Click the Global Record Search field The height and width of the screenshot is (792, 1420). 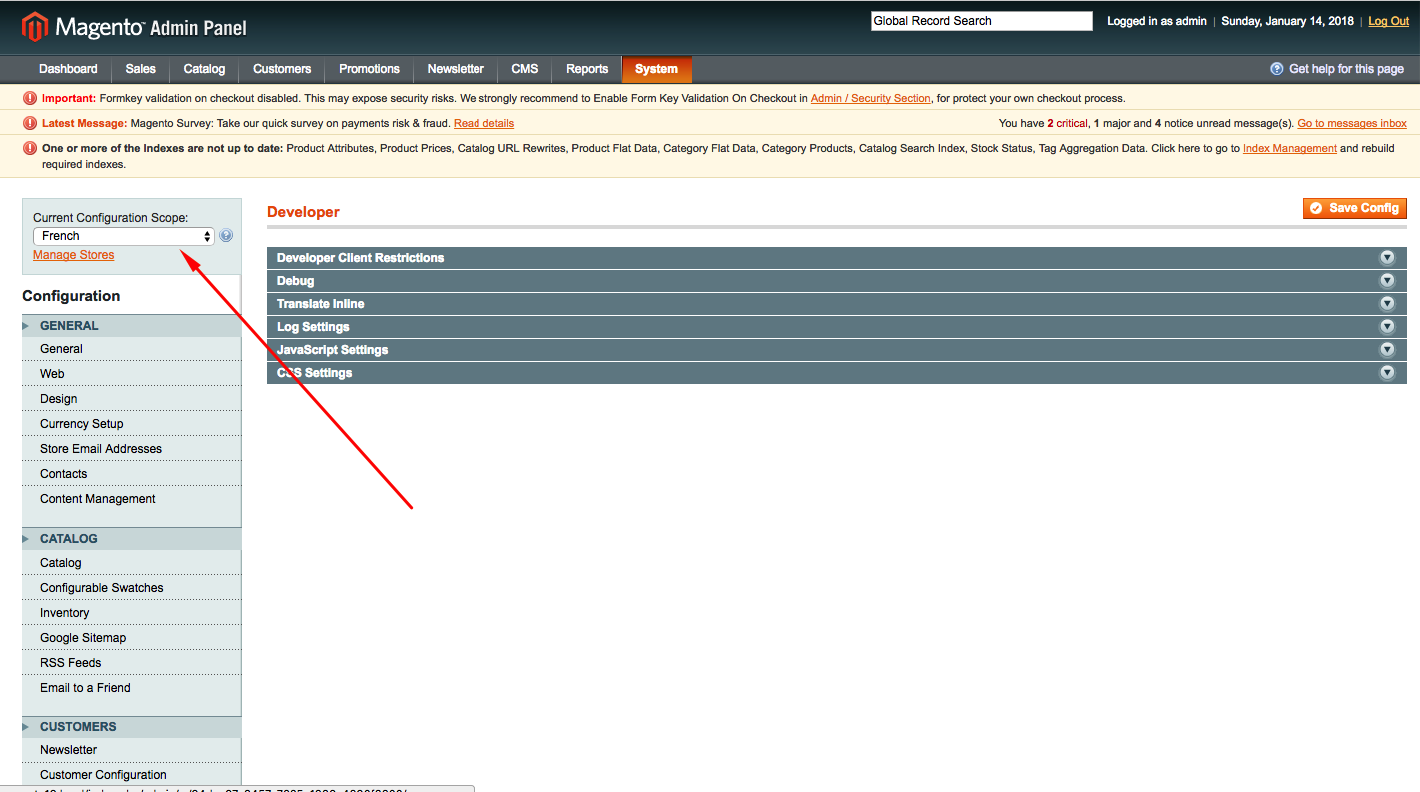click(980, 20)
